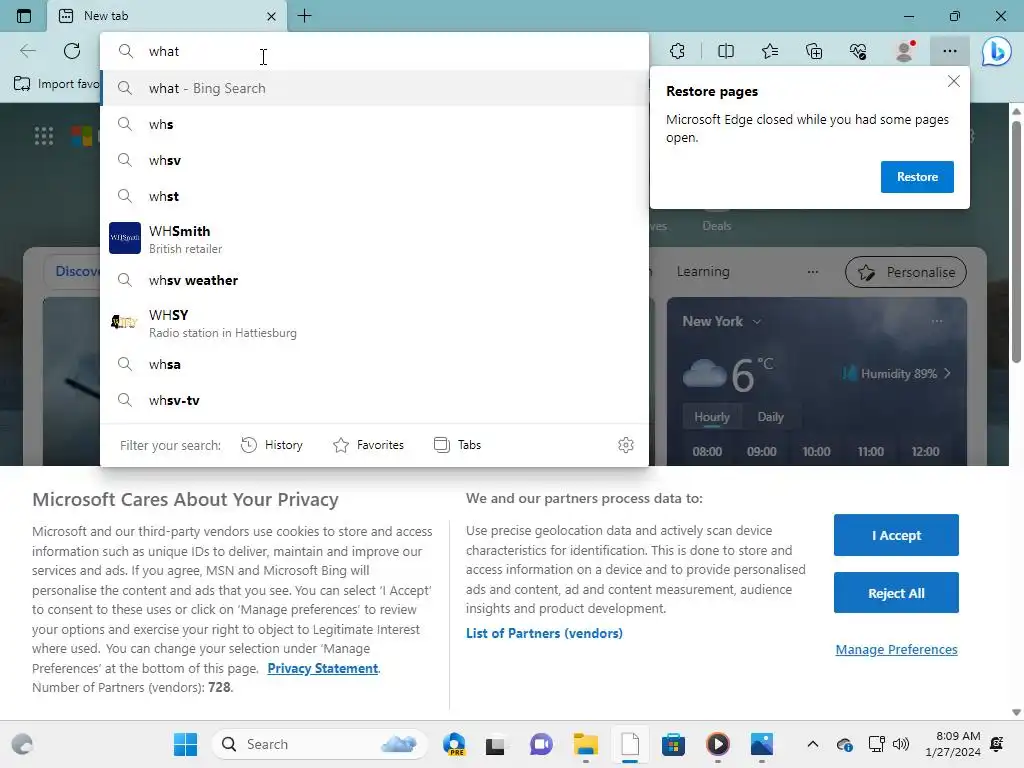Open weather card more options ellipsis
The width and height of the screenshot is (1024, 768).
point(937,321)
